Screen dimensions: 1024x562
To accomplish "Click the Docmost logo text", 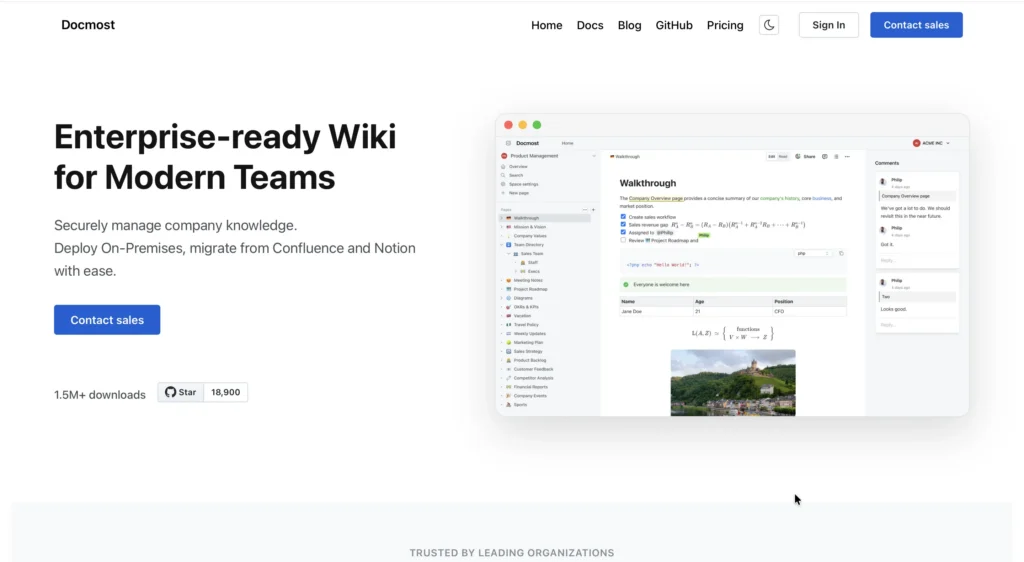I will pos(88,25).
